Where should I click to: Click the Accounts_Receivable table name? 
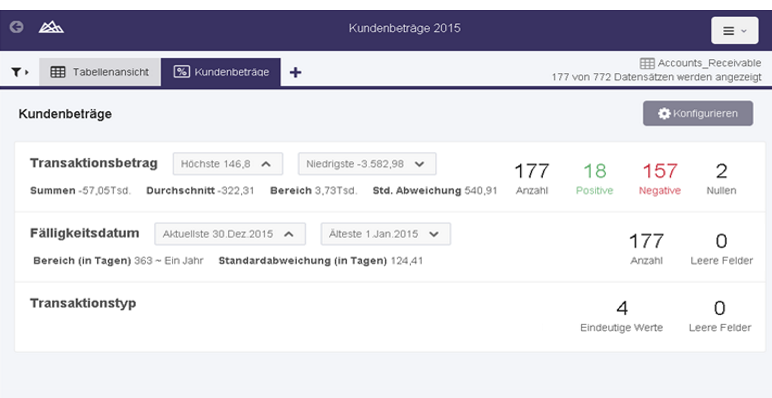709,63
